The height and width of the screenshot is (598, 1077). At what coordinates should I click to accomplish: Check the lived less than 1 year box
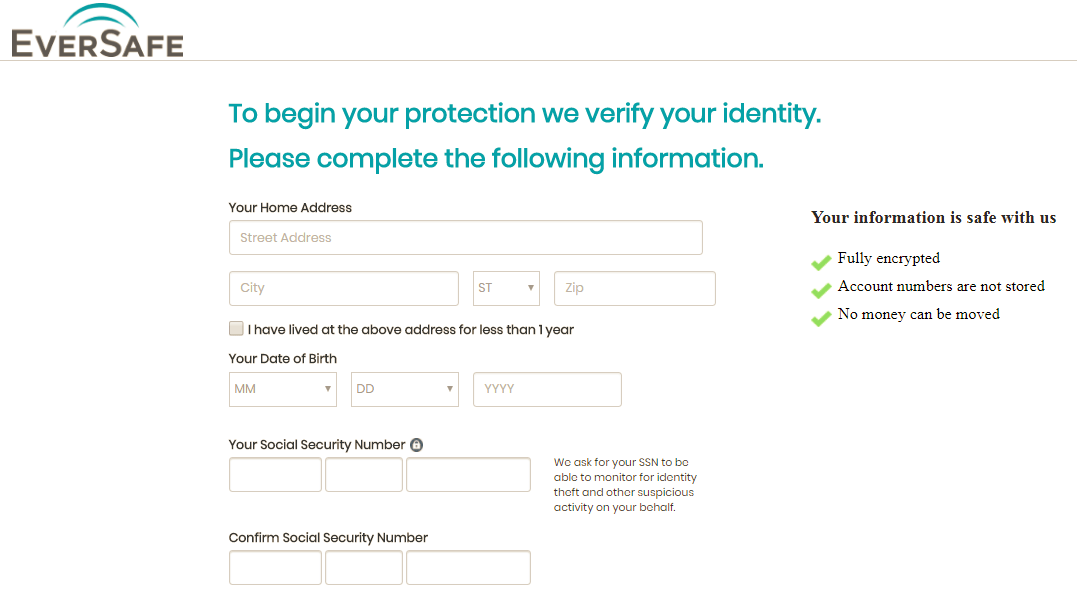[236, 328]
